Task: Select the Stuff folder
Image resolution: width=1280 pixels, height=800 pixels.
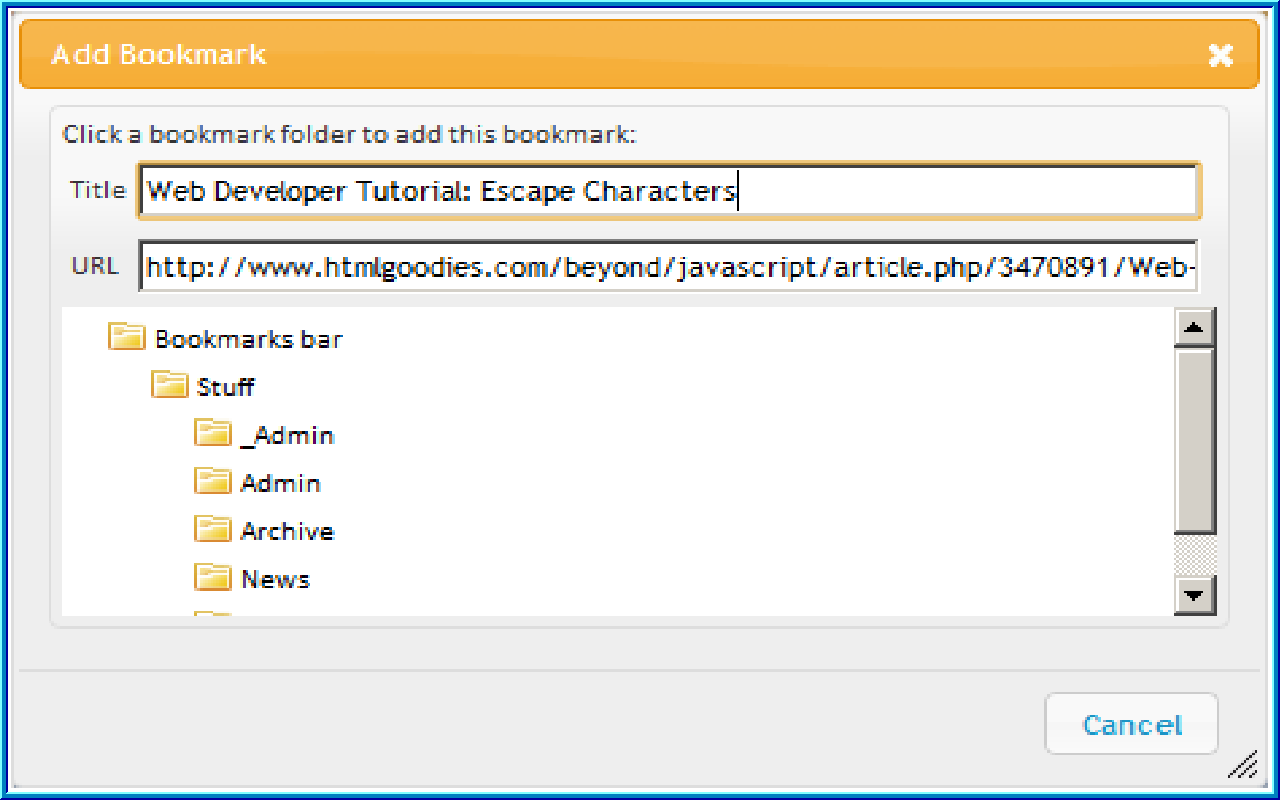Action: [x=226, y=386]
